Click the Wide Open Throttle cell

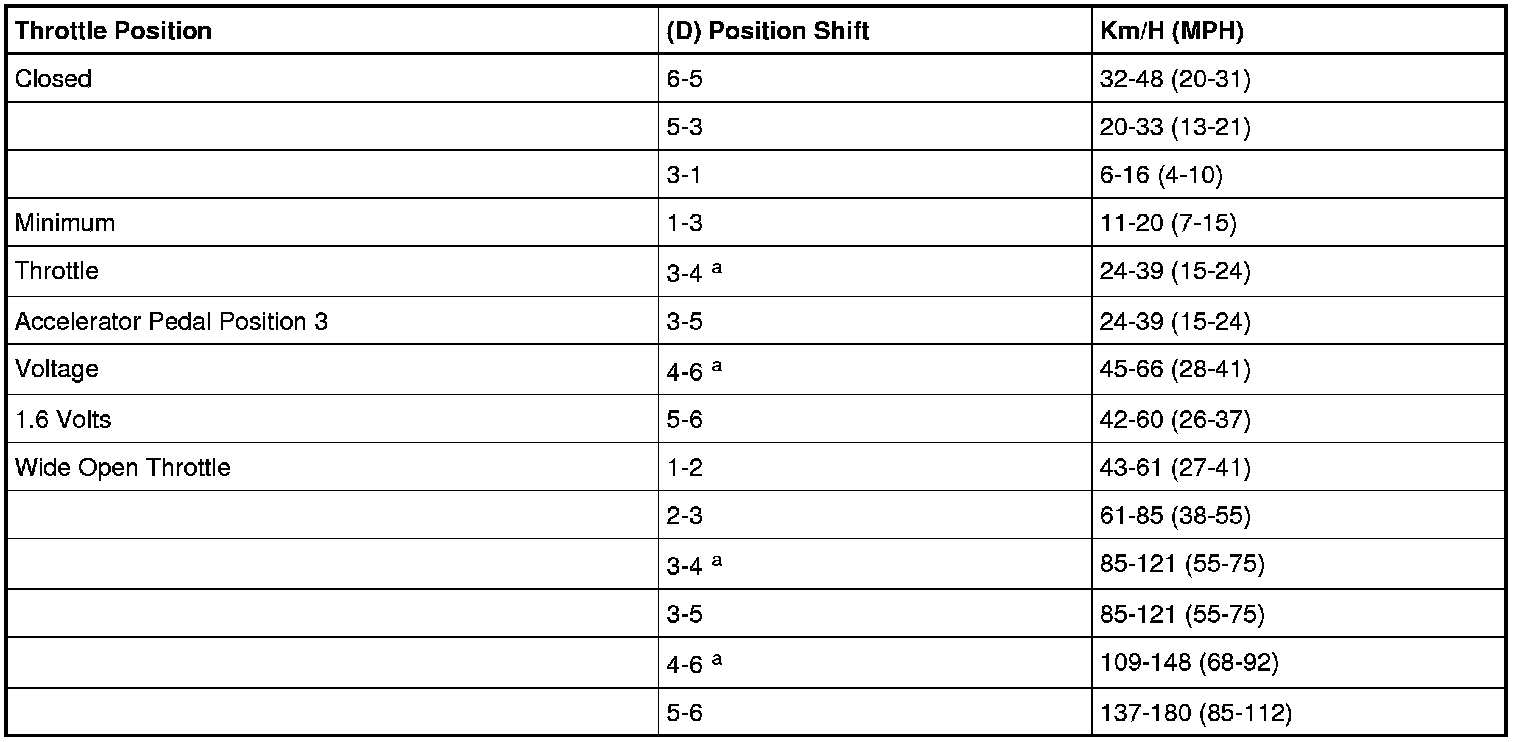click(x=122, y=468)
